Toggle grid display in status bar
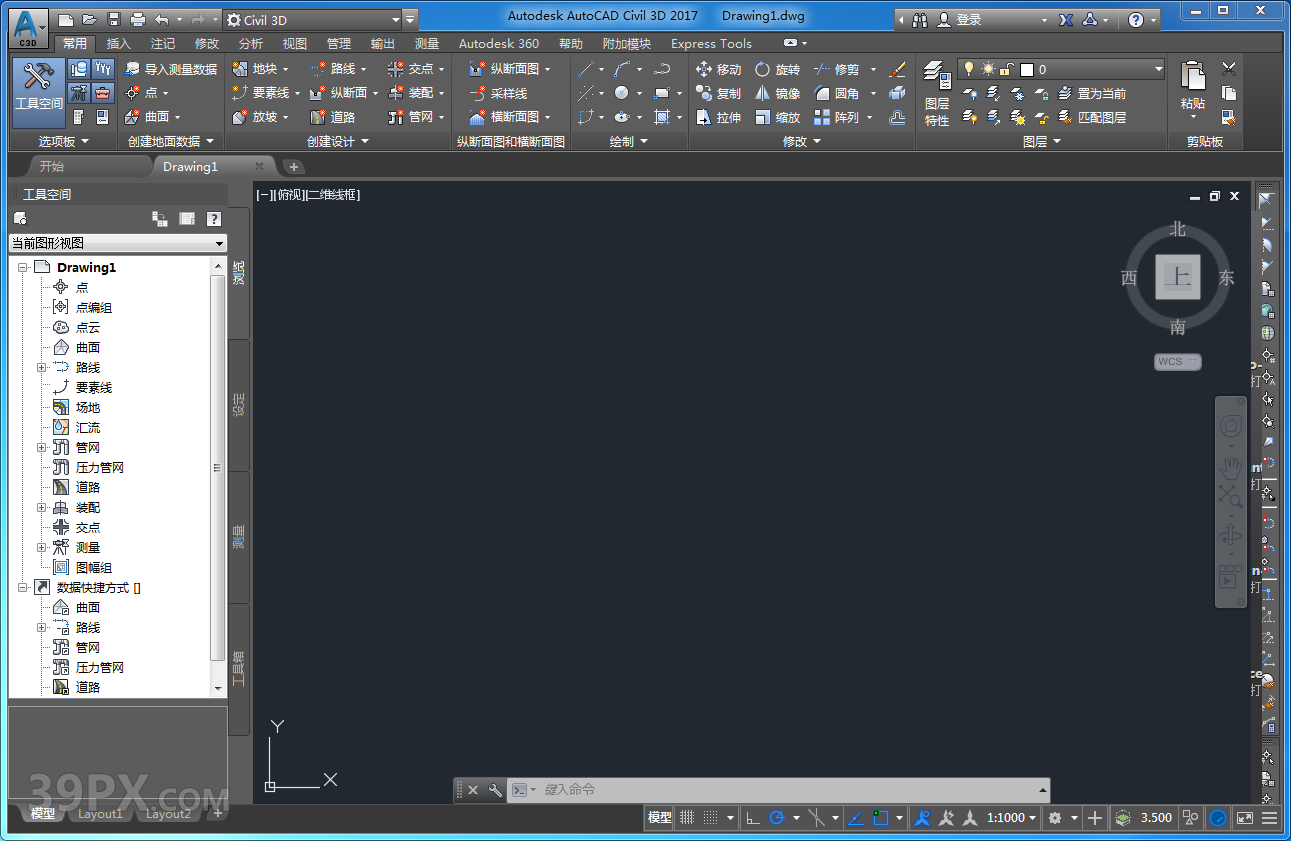This screenshot has height=841, width=1291. tap(687, 817)
